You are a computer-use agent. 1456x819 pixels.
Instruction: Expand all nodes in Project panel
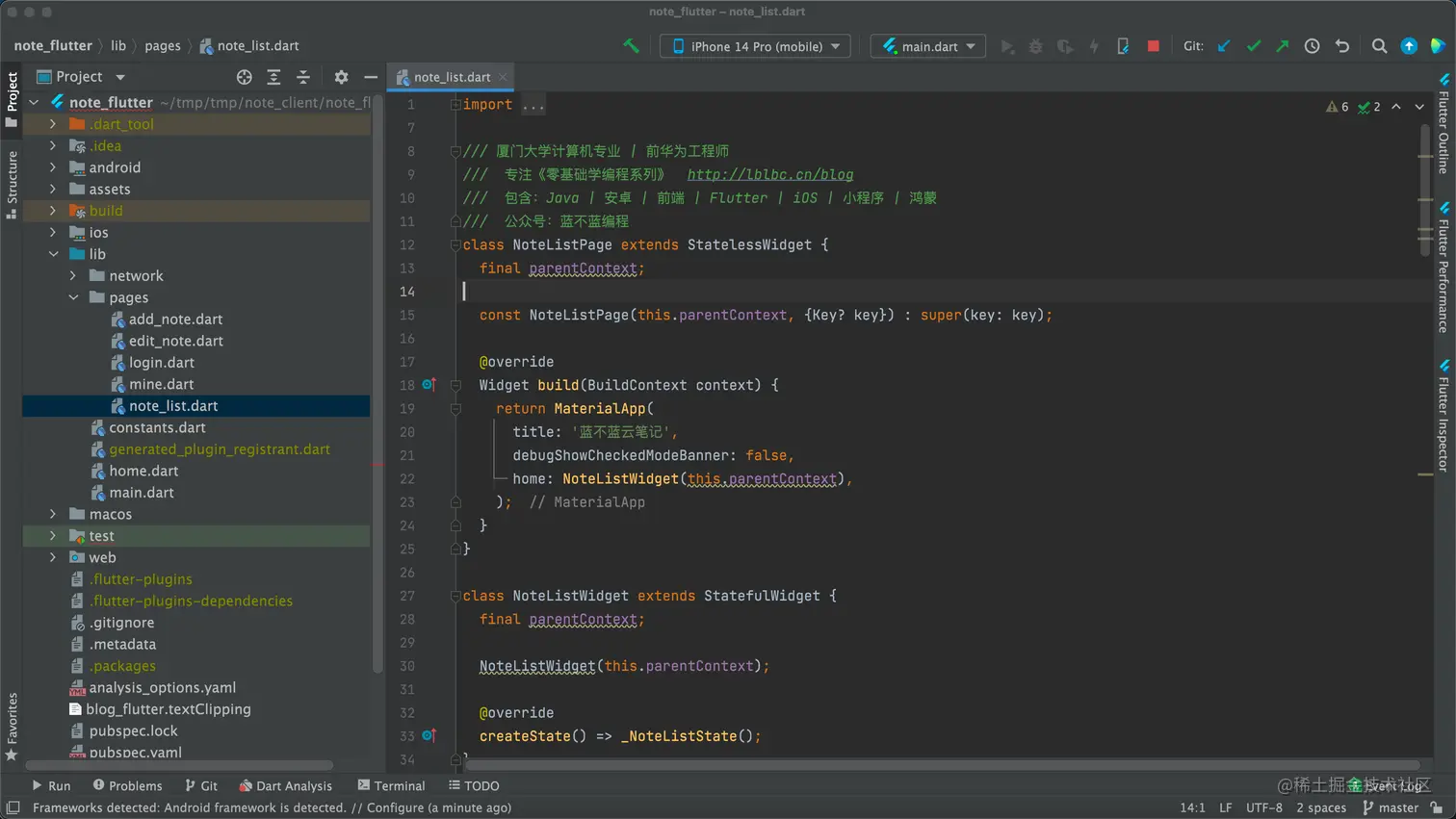point(273,77)
